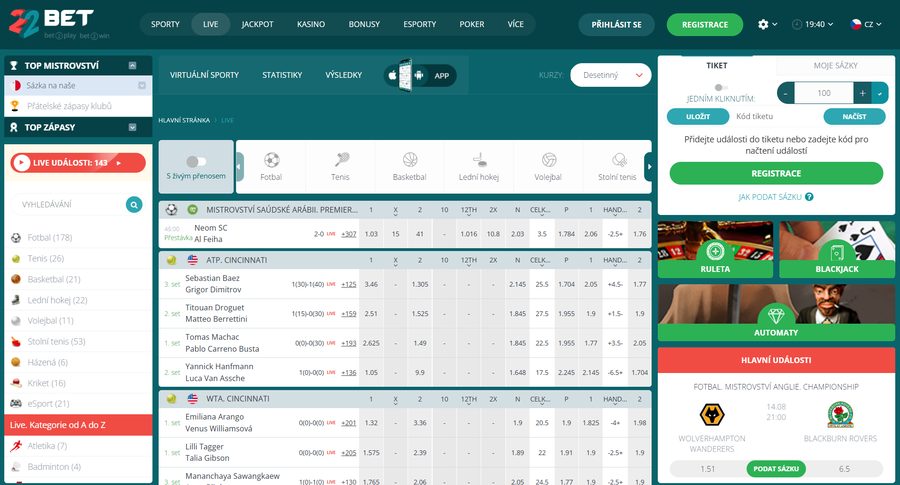The image size is (900, 485).
Task: Click the ULOŽIT ticket button
Action: 698,117
